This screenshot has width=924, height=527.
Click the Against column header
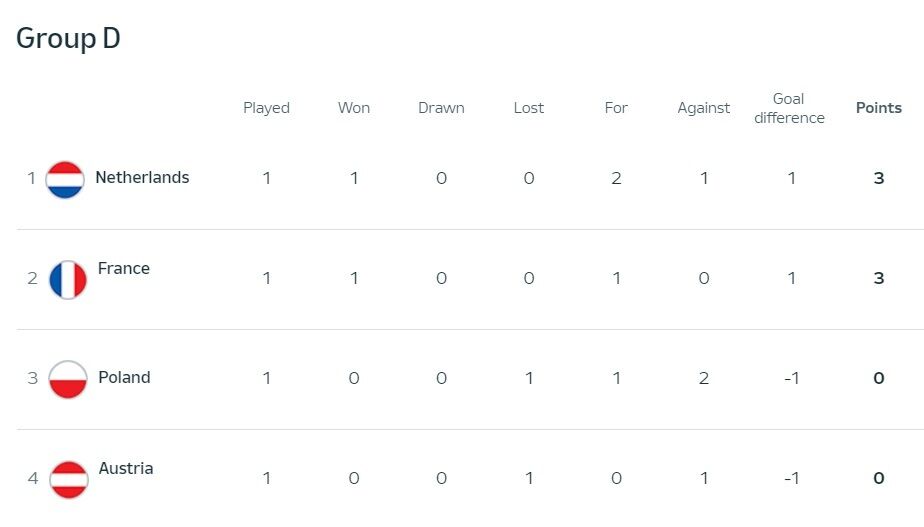704,108
